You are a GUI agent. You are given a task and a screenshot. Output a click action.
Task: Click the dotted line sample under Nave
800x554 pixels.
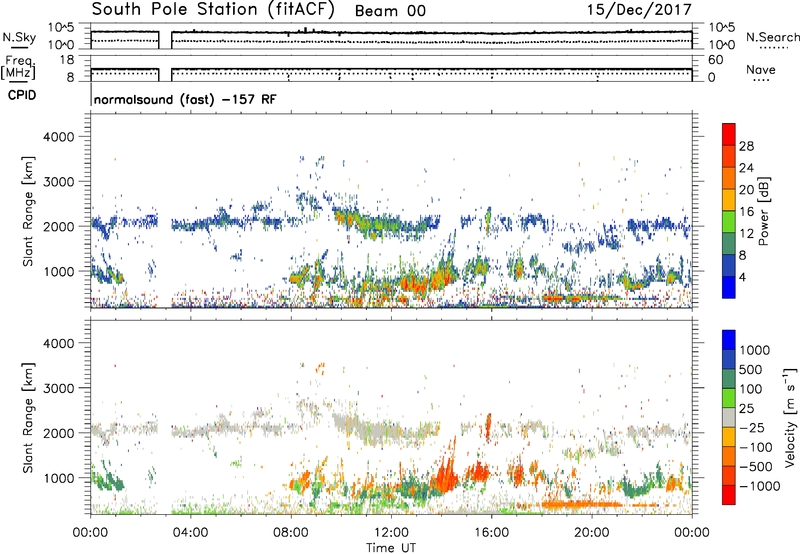tap(761, 80)
